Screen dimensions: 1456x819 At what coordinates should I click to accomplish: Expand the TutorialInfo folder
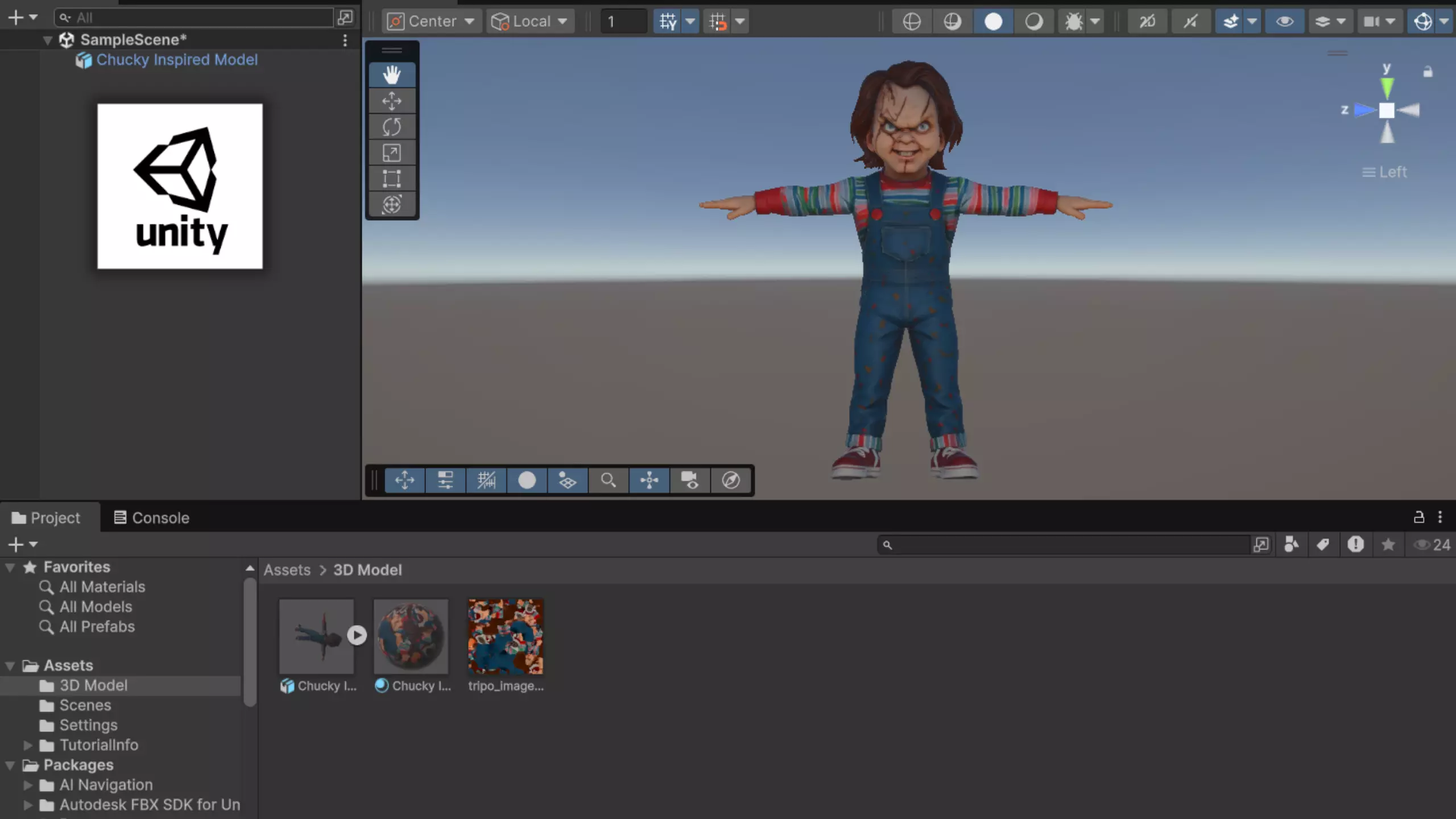(27, 745)
